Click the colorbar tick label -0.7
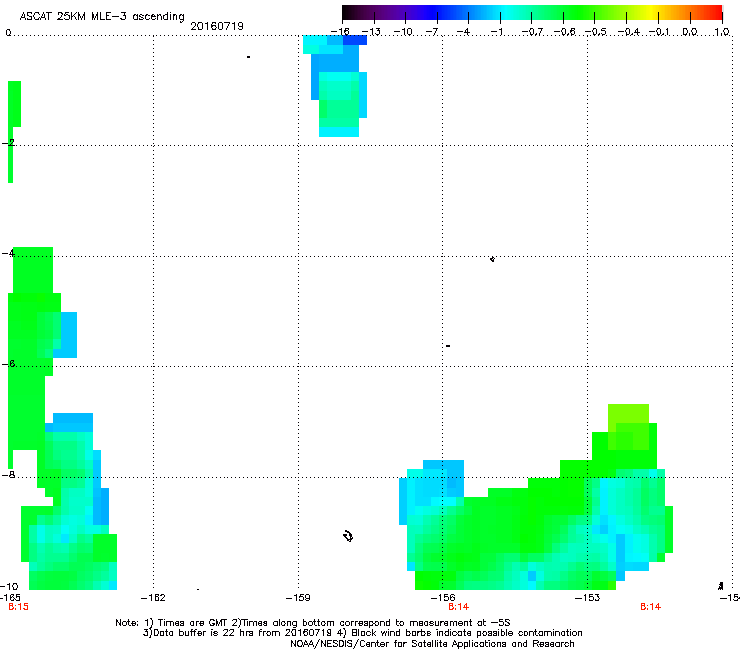The height and width of the screenshot is (650, 740). pos(532,32)
